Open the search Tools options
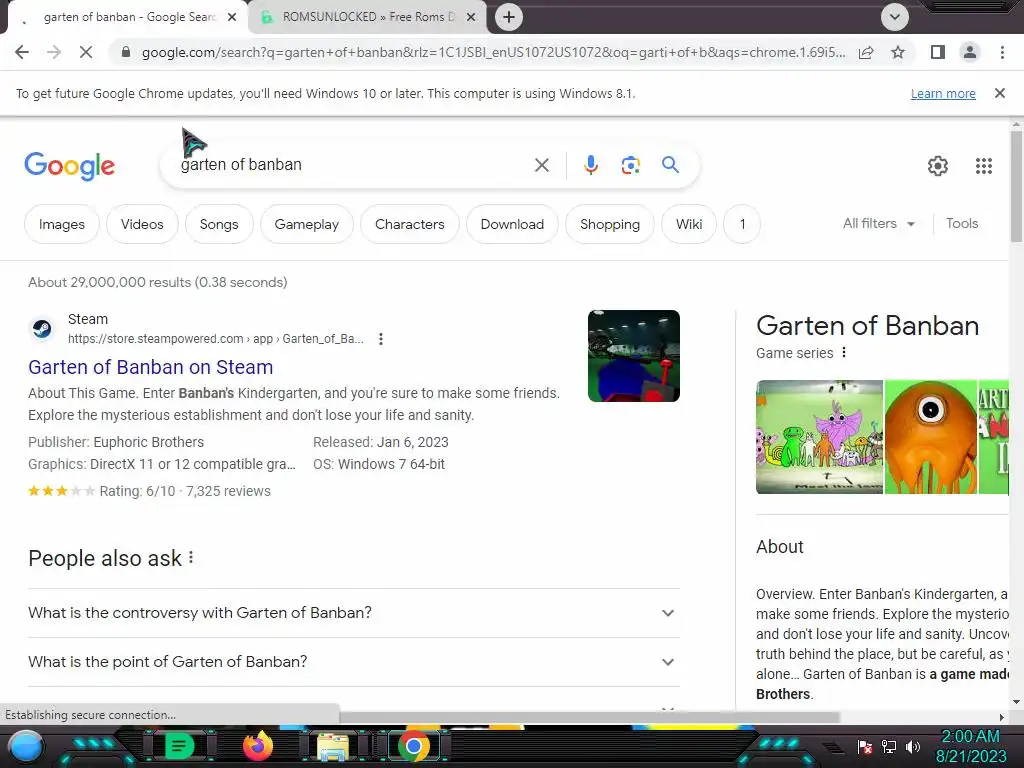 click(962, 223)
